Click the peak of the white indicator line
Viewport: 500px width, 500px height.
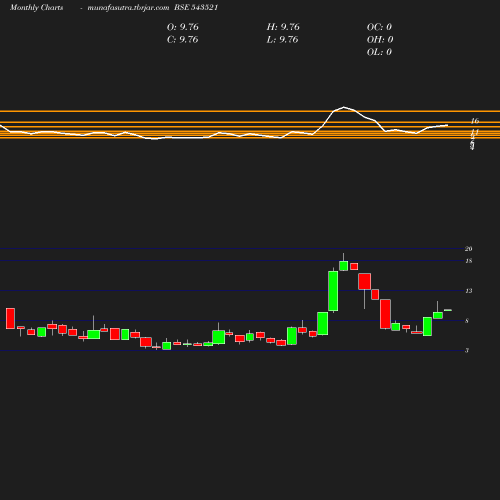click(x=344, y=107)
